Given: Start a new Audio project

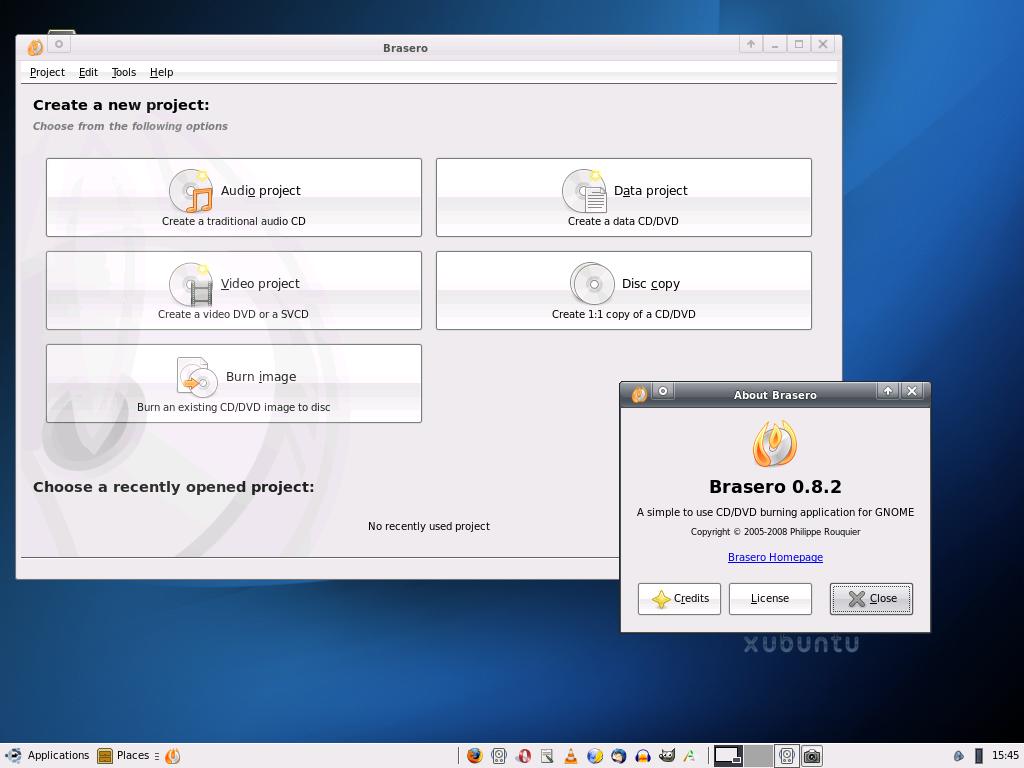Looking at the screenshot, I should pos(234,197).
